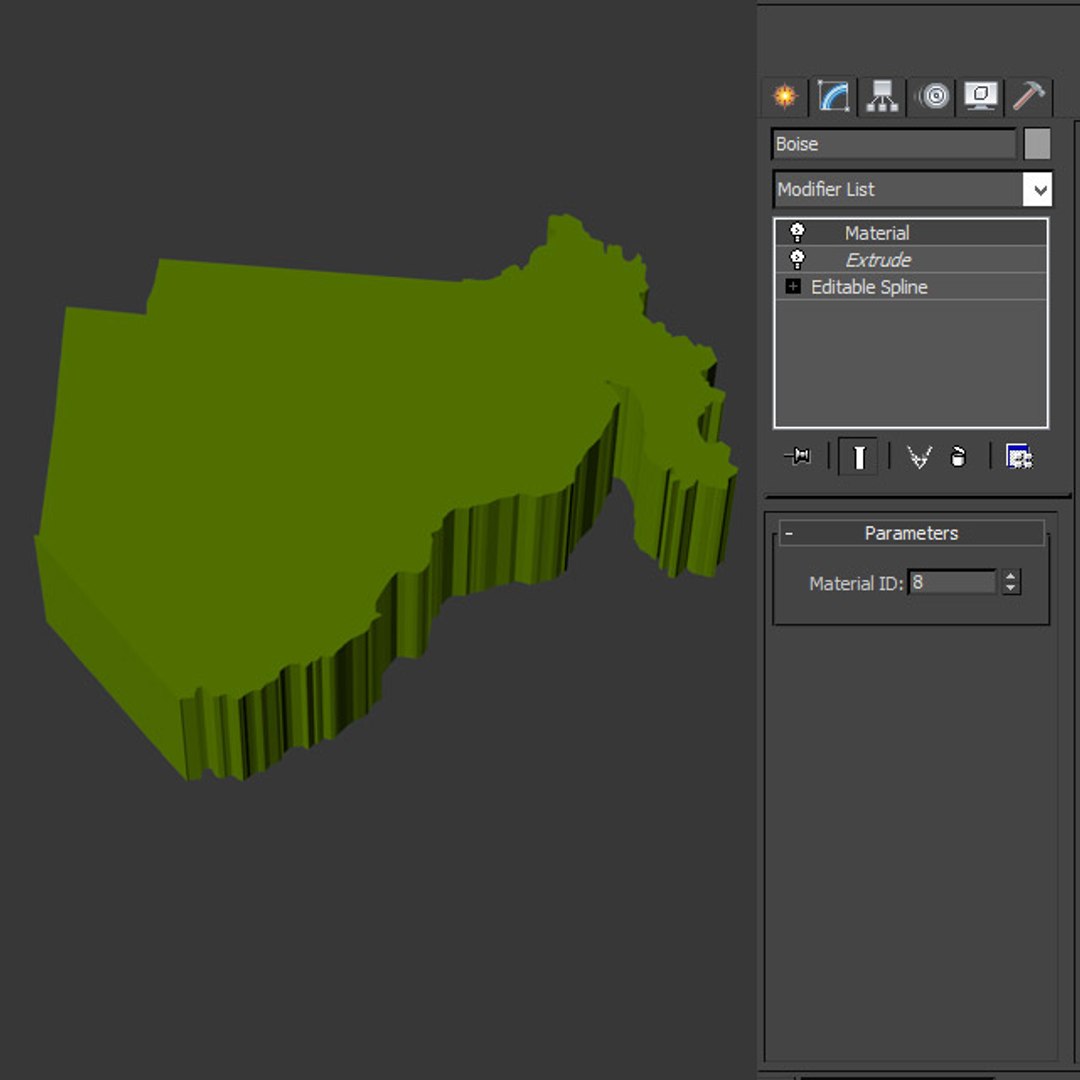Open the Utilities hammer tab
Screen dimensions: 1080x1080
tap(1029, 96)
